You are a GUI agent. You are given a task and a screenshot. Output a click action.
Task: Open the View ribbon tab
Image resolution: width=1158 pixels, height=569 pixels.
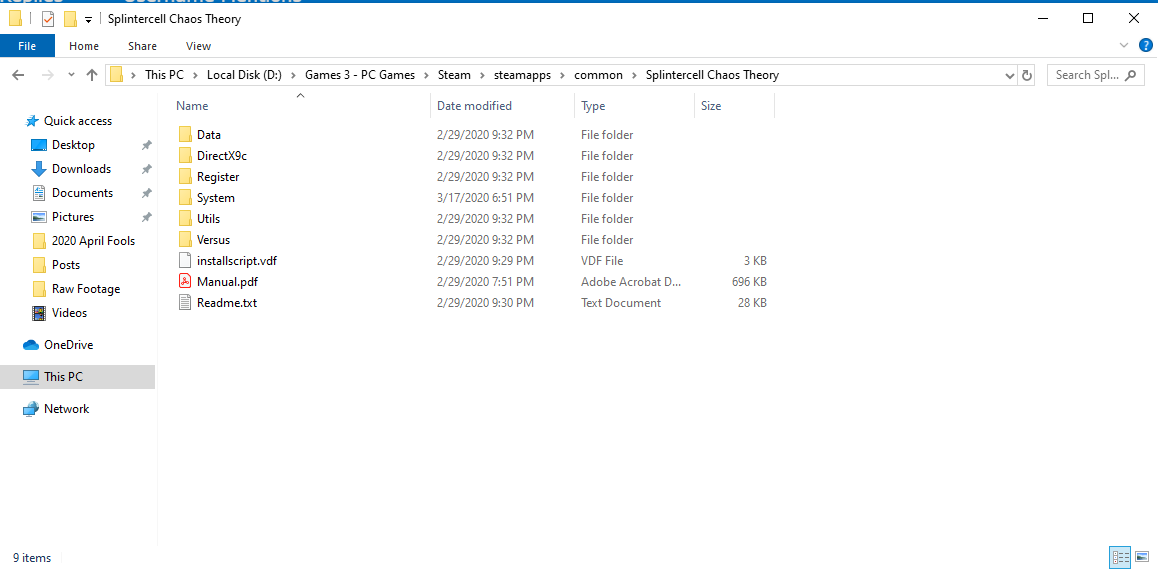(198, 46)
